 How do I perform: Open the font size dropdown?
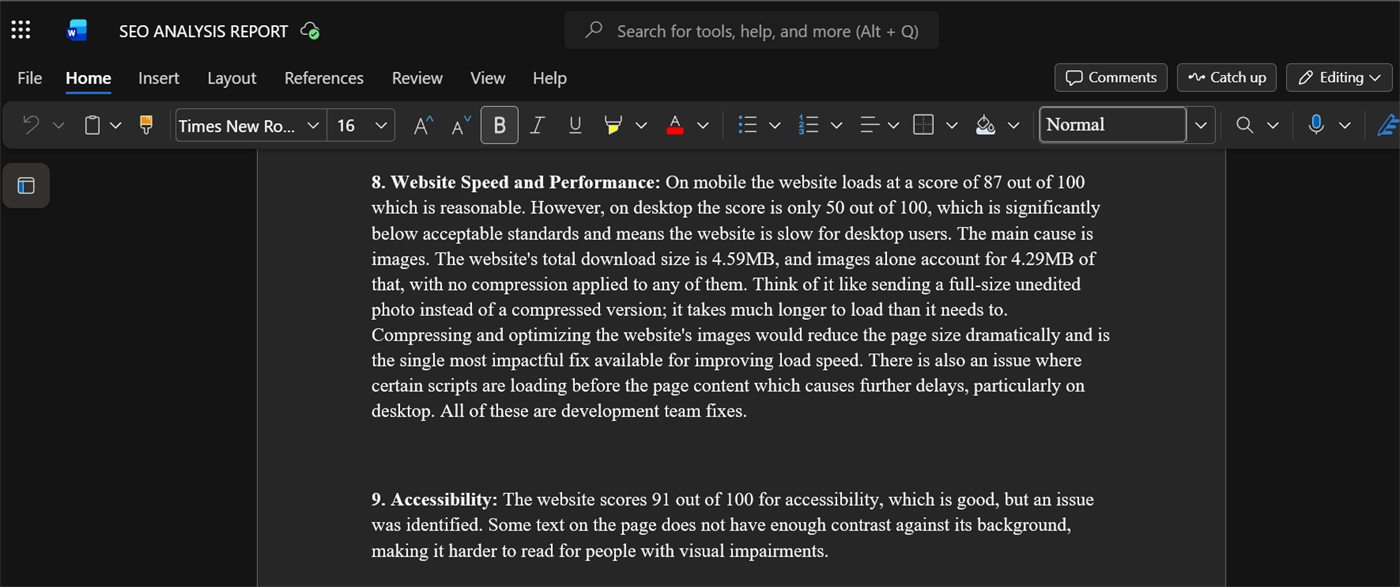tap(380, 125)
